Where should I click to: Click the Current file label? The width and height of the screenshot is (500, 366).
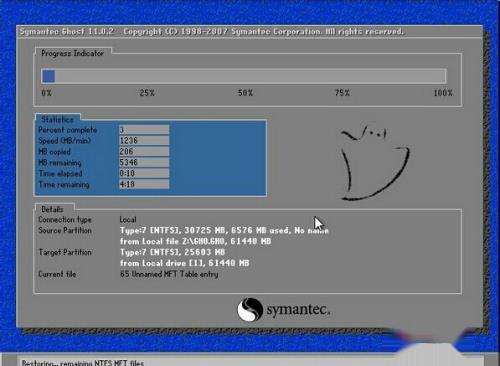click(x=57, y=274)
